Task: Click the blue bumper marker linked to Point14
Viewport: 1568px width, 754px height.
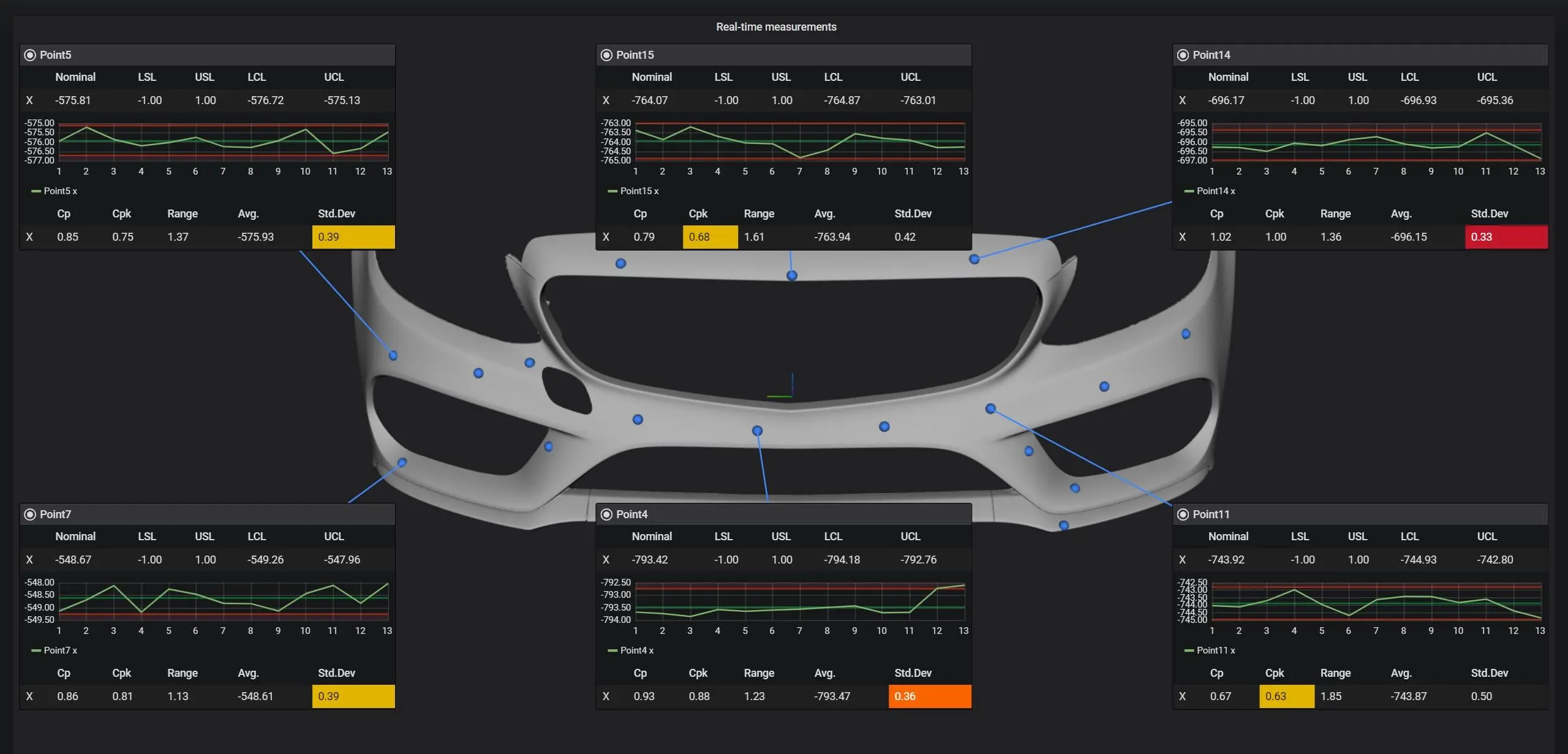Action: click(x=974, y=259)
